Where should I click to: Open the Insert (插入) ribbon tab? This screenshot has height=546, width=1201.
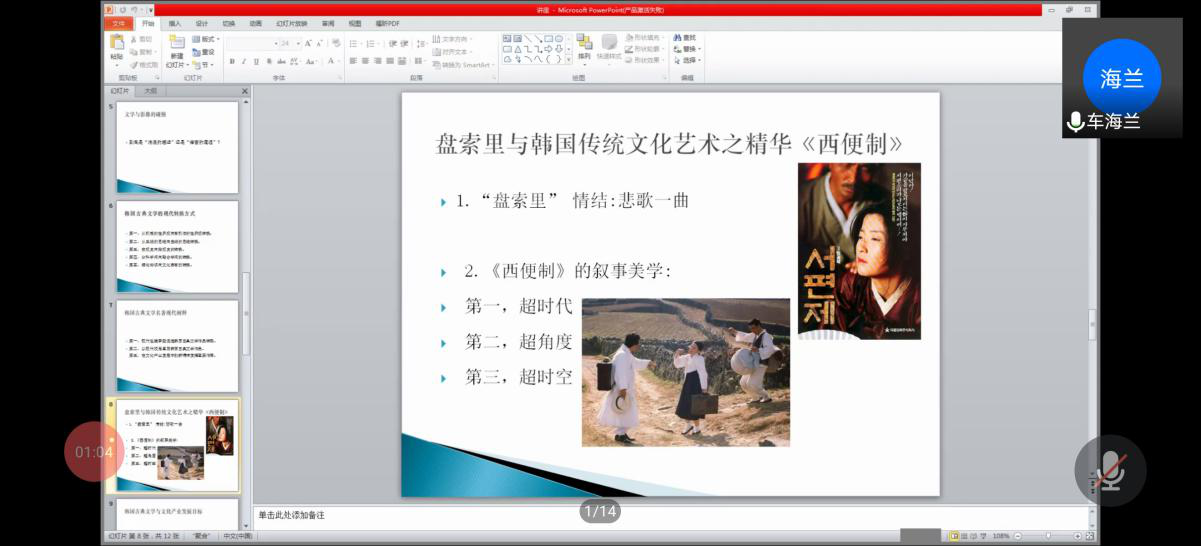(x=175, y=23)
